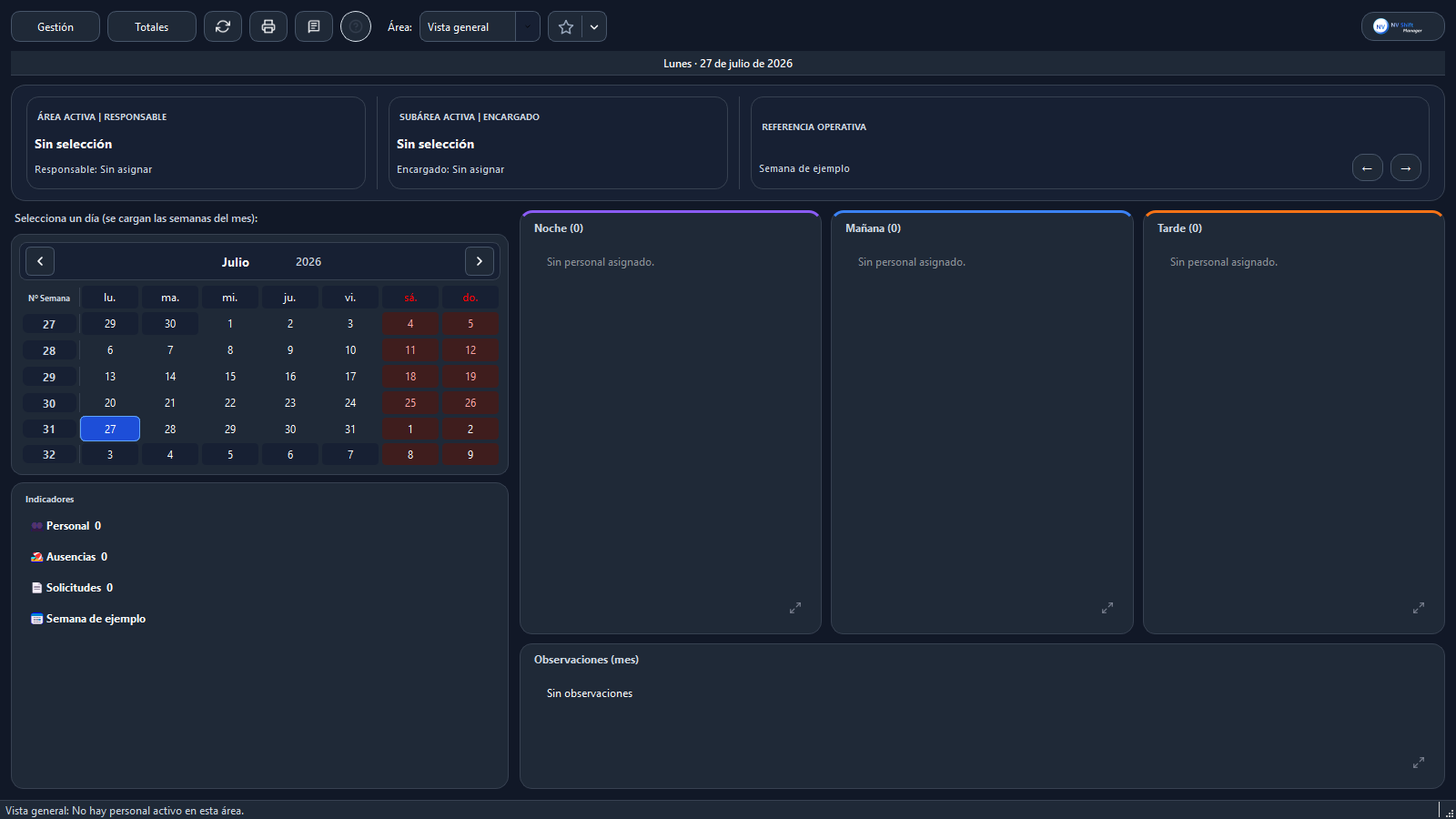Open the notes/comments icon button
This screenshot has width=1456, height=819.
[314, 26]
